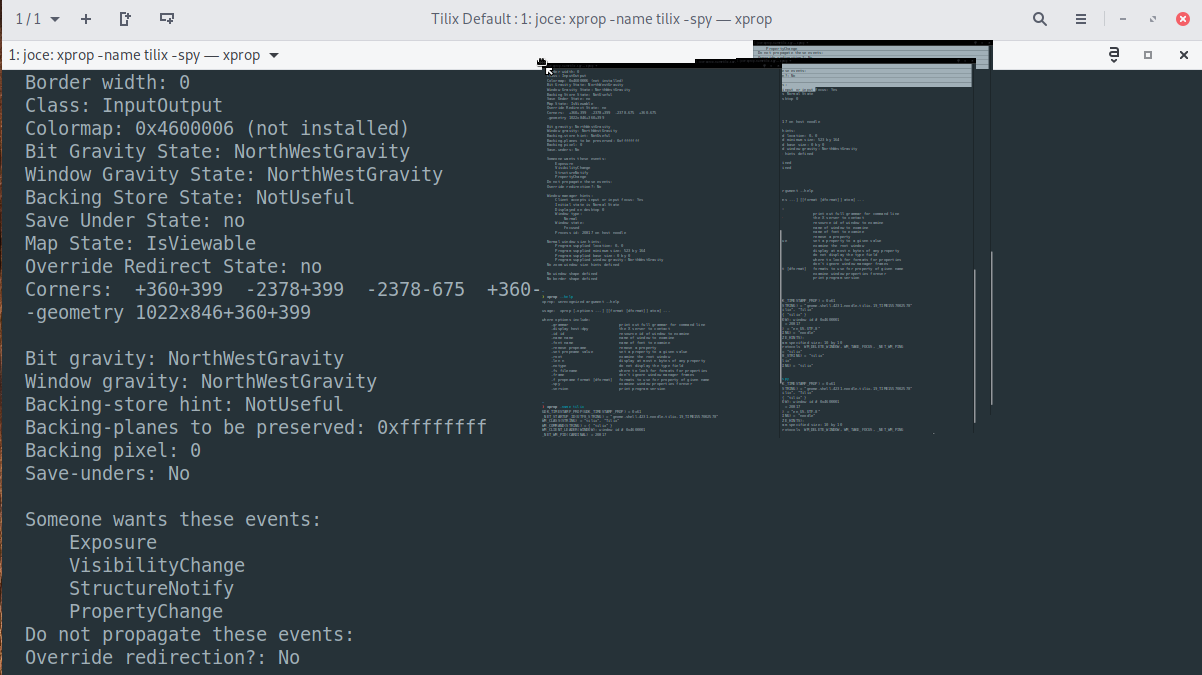The image size is (1202, 675).
Task: Click the 'Save Under State: no' line
Action: (135, 220)
